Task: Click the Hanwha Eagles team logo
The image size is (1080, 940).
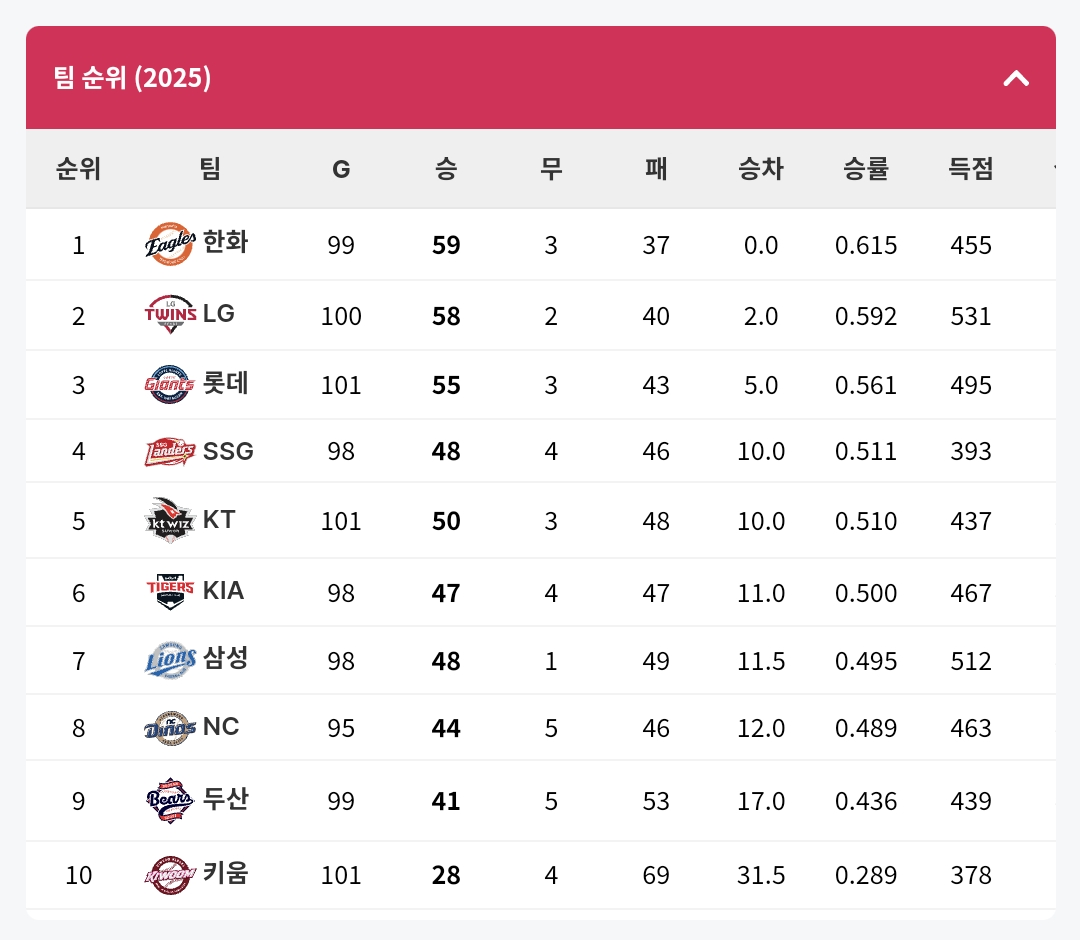Action: coord(170,244)
